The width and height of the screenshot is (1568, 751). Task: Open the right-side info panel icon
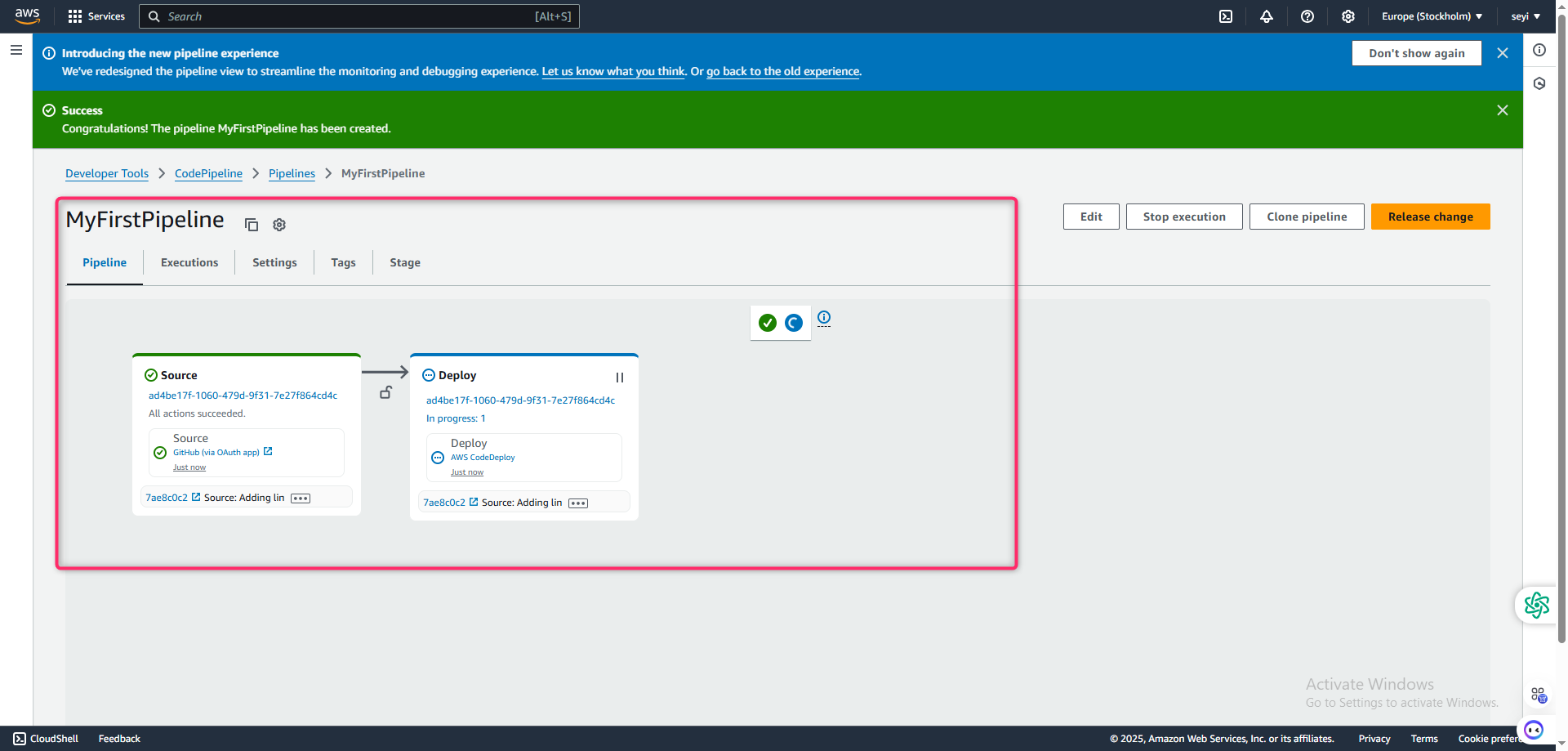click(x=1539, y=50)
